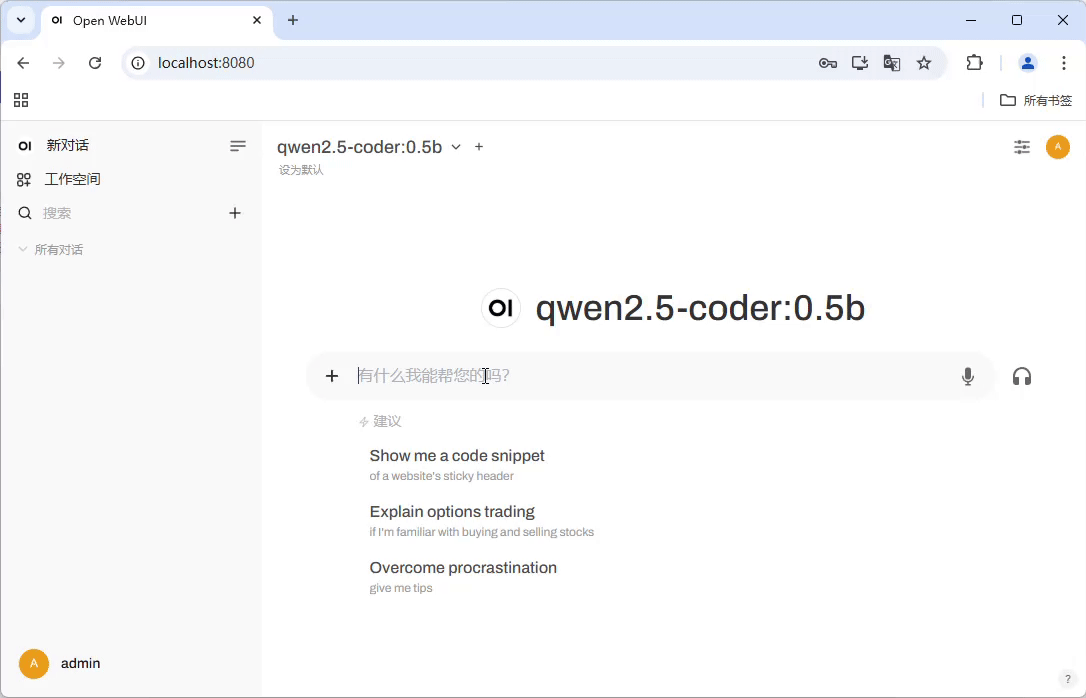The height and width of the screenshot is (698, 1086).
Task: Collapse the 所有对话 conversations section
Action: tap(51, 250)
